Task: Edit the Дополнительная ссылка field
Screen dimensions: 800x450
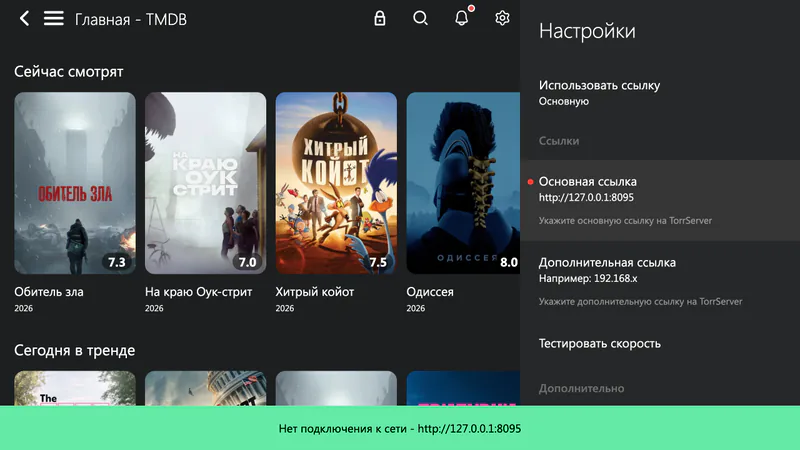Action: point(660,282)
